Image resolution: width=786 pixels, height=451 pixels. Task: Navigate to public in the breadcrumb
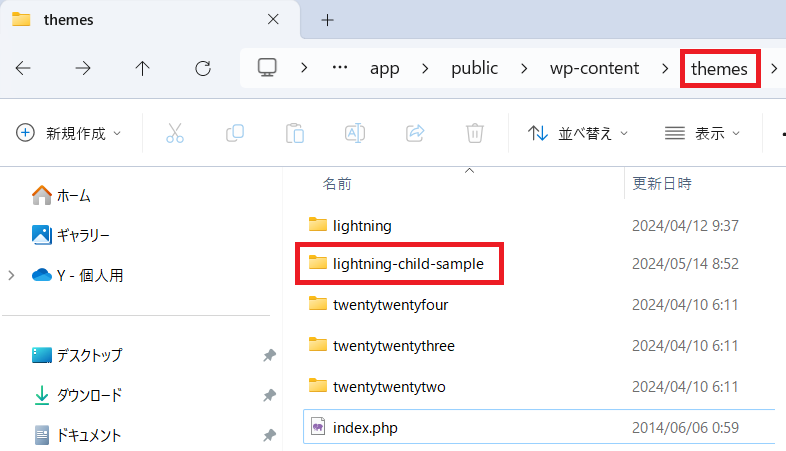(x=474, y=68)
